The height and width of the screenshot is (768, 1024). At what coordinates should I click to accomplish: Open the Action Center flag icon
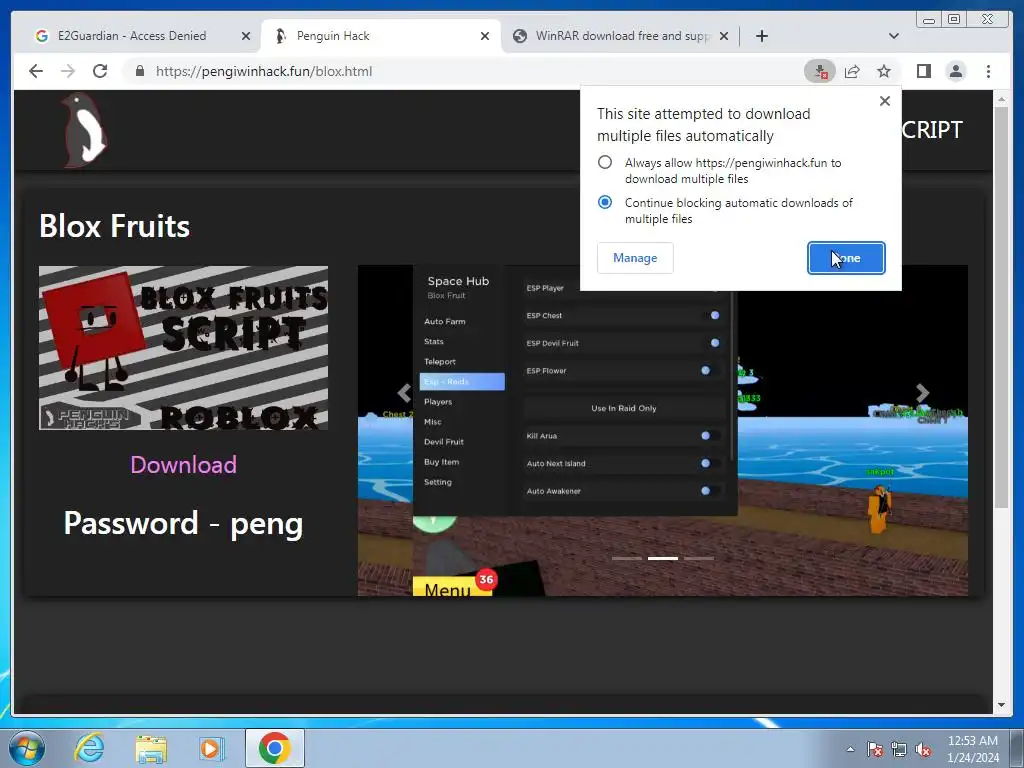[875, 749]
